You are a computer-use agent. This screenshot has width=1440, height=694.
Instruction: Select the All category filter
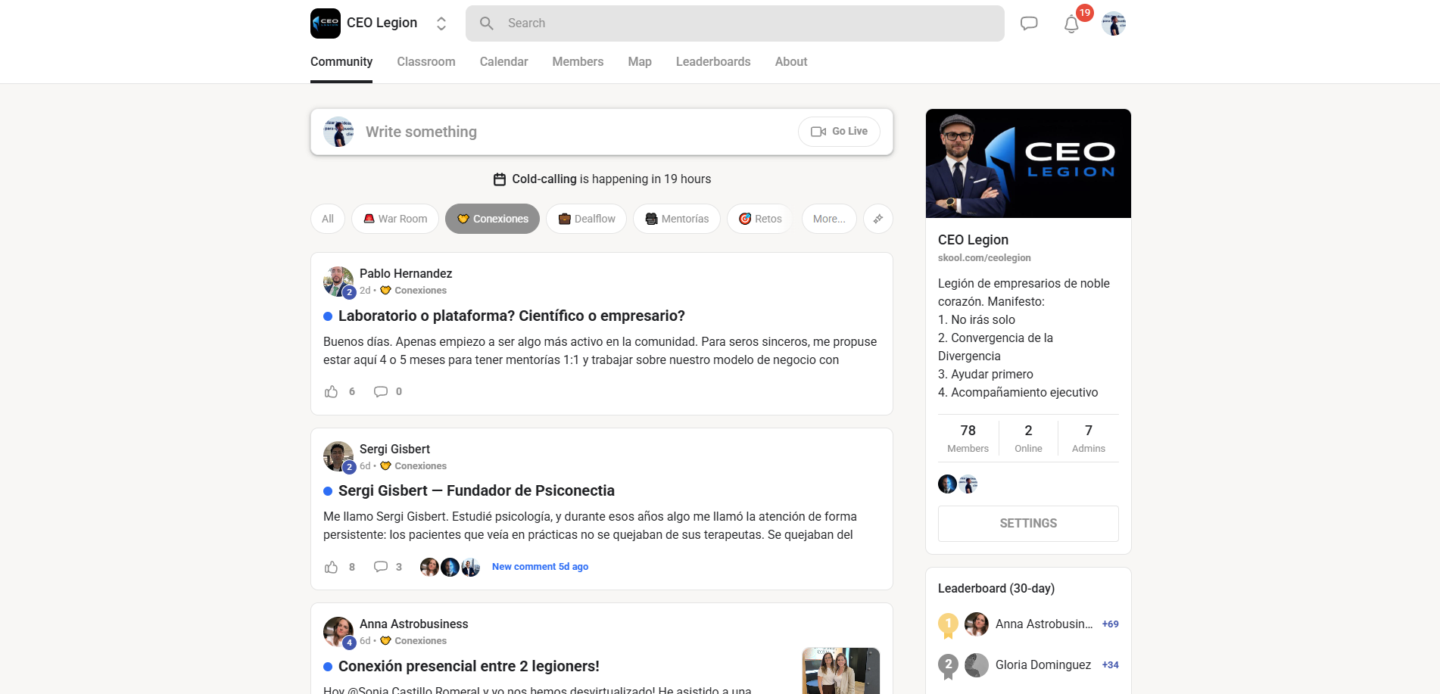[x=328, y=219]
